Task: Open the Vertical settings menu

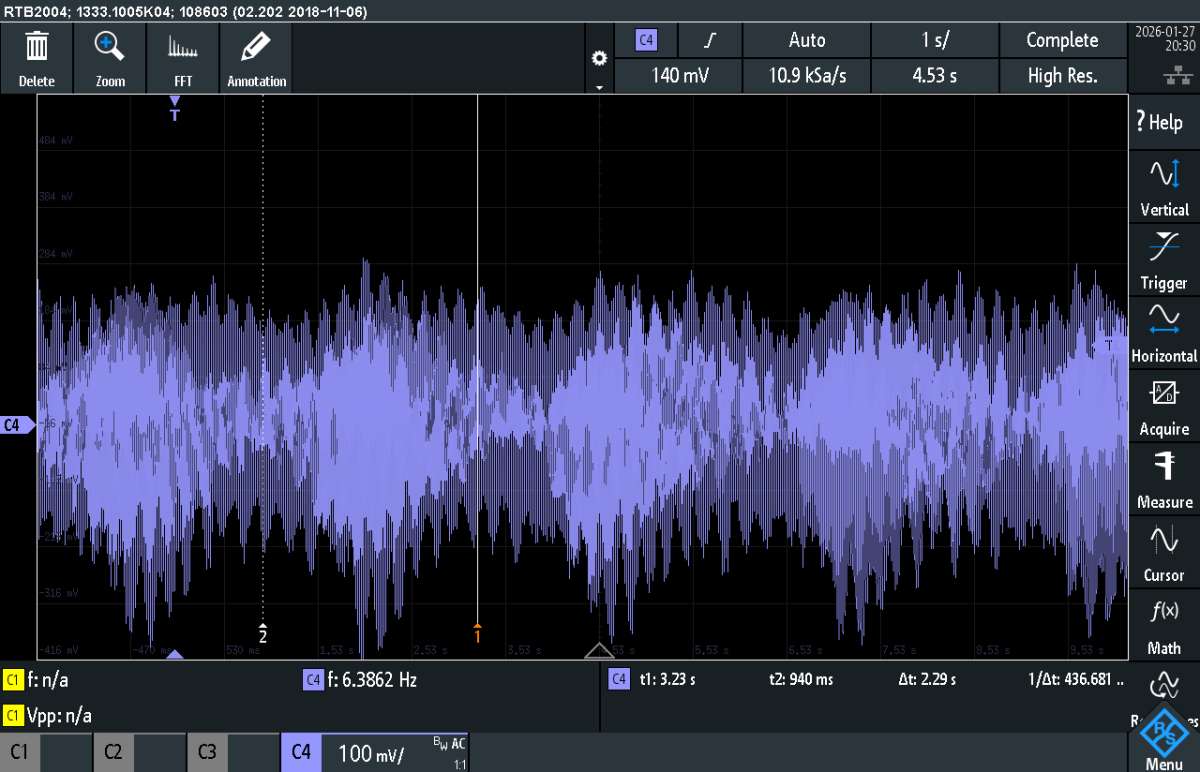Action: pos(1164,186)
